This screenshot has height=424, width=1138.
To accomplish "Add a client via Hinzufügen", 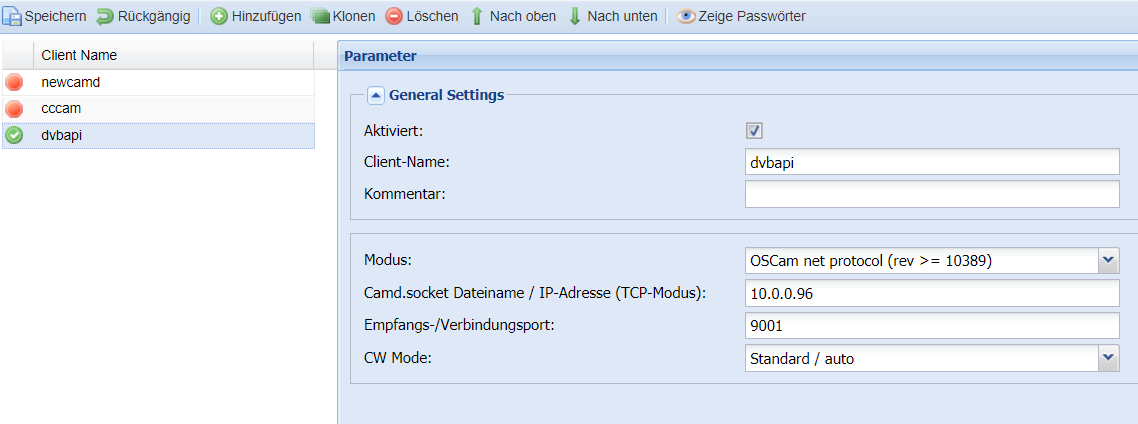I will coord(218,16).
